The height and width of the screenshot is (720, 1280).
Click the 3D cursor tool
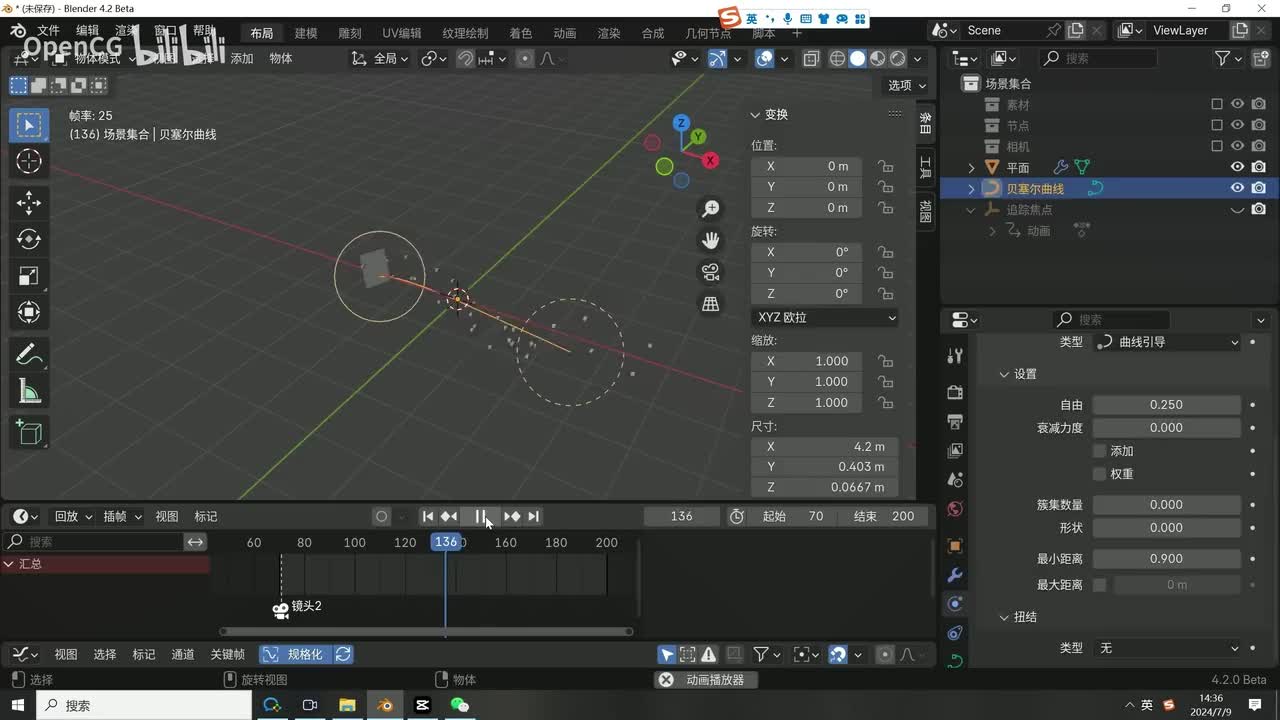click(x=29, y=161)
